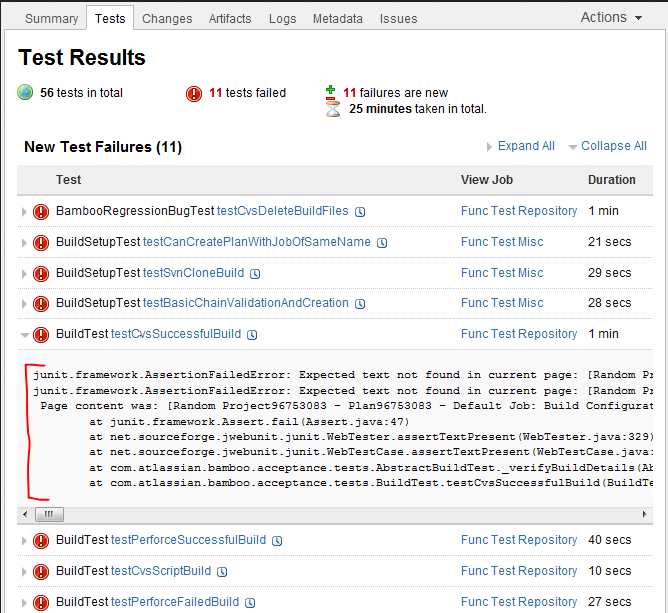Open testCvsScriptBuild test link

point(161,571)
